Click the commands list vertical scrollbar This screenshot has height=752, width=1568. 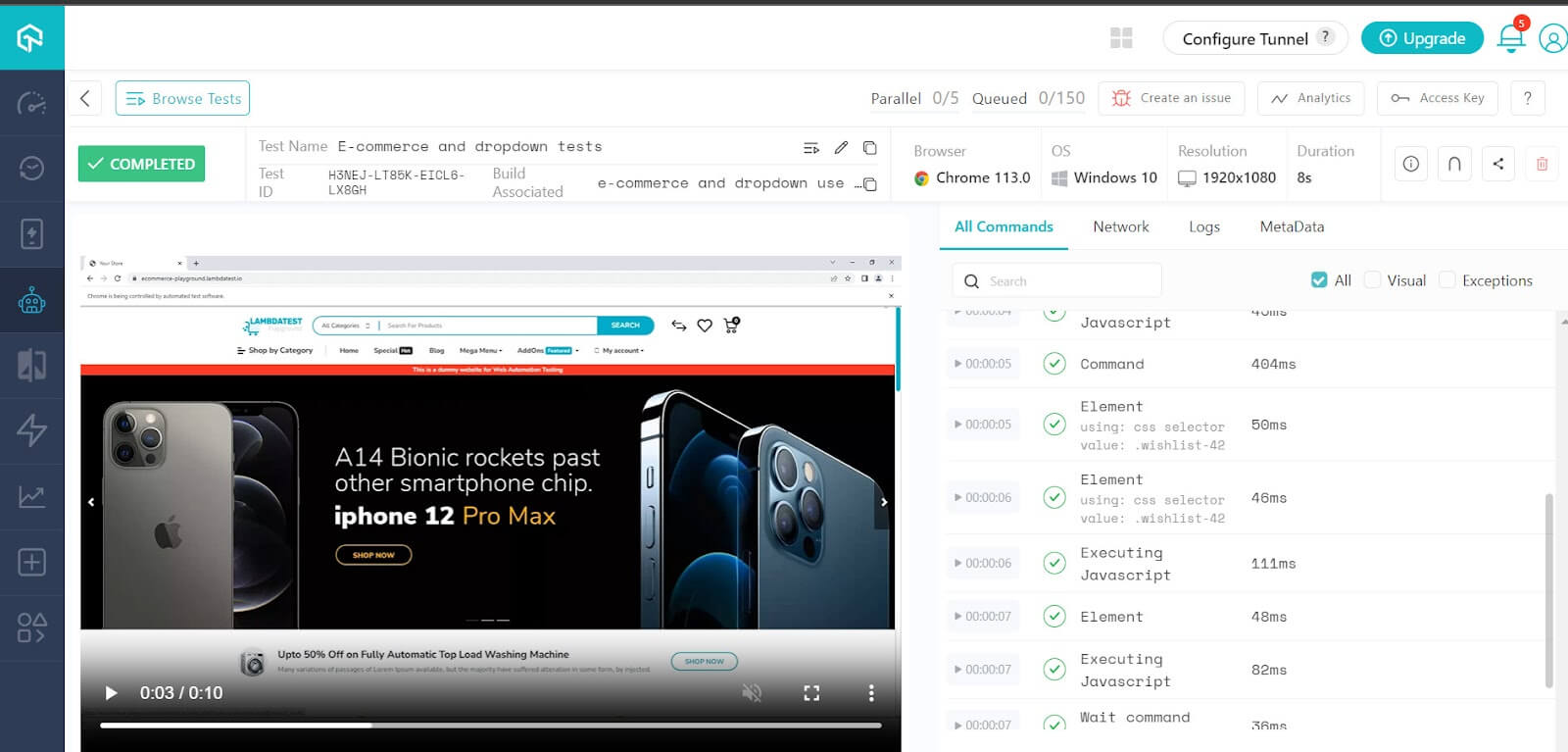[x=1548, y=588]
